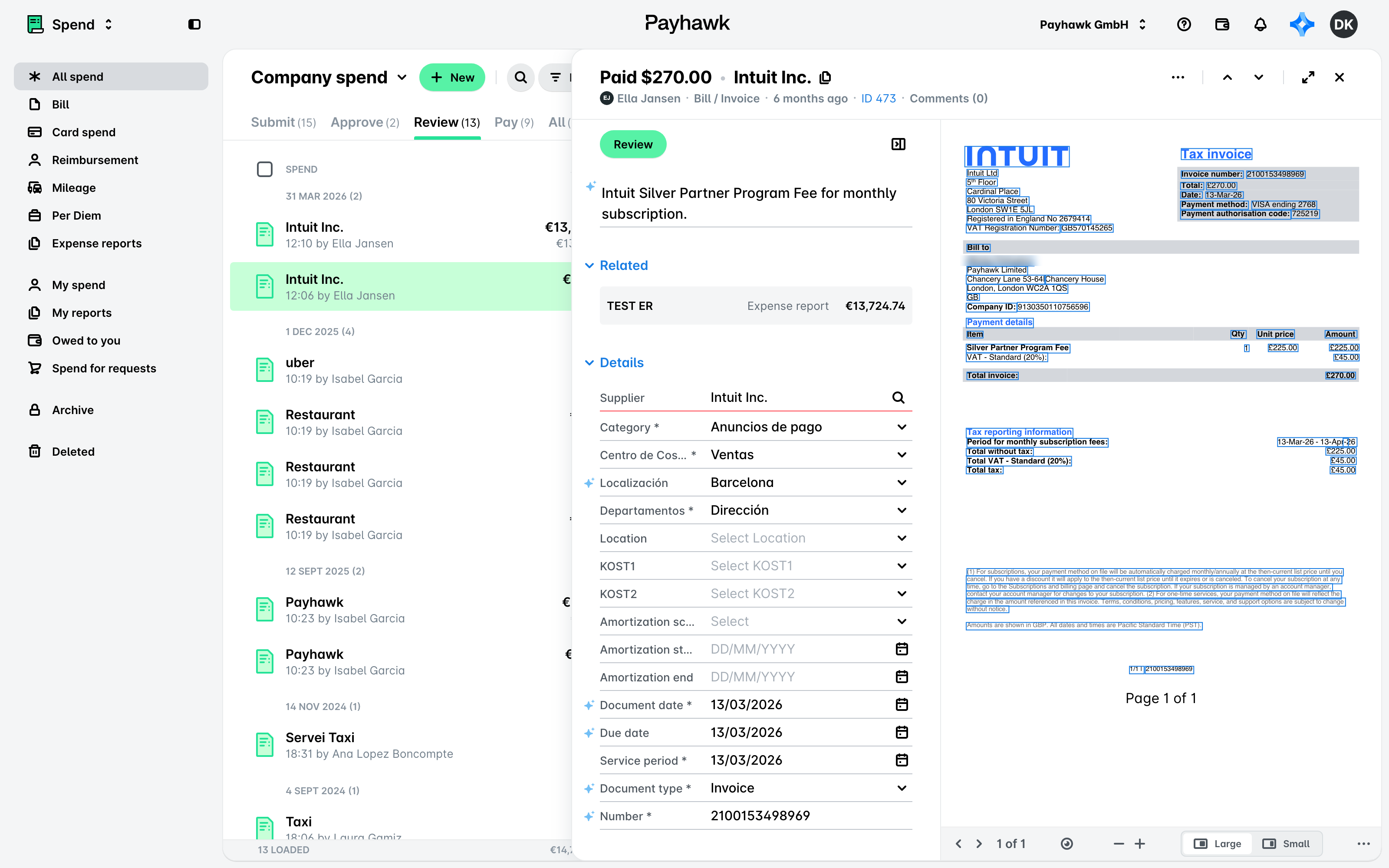This screenshot has width=1389, height=868.
Task: Collapse the left sidebar panel icon
Action: coord(194,25)
